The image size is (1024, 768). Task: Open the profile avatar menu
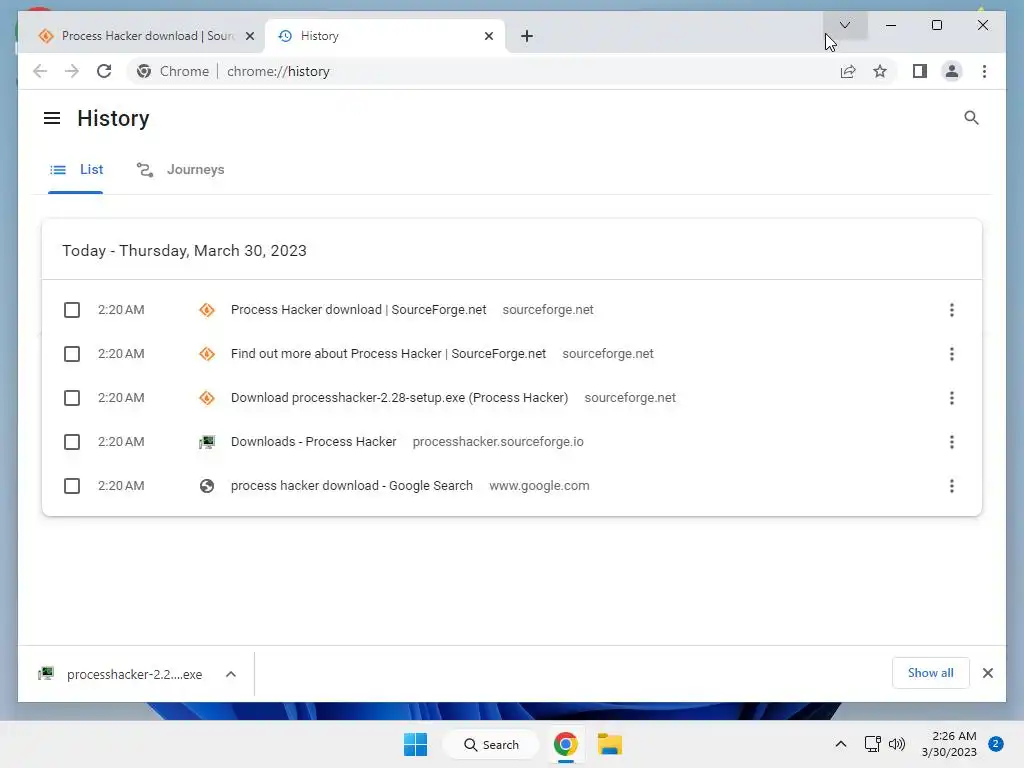tap(952, 71)
